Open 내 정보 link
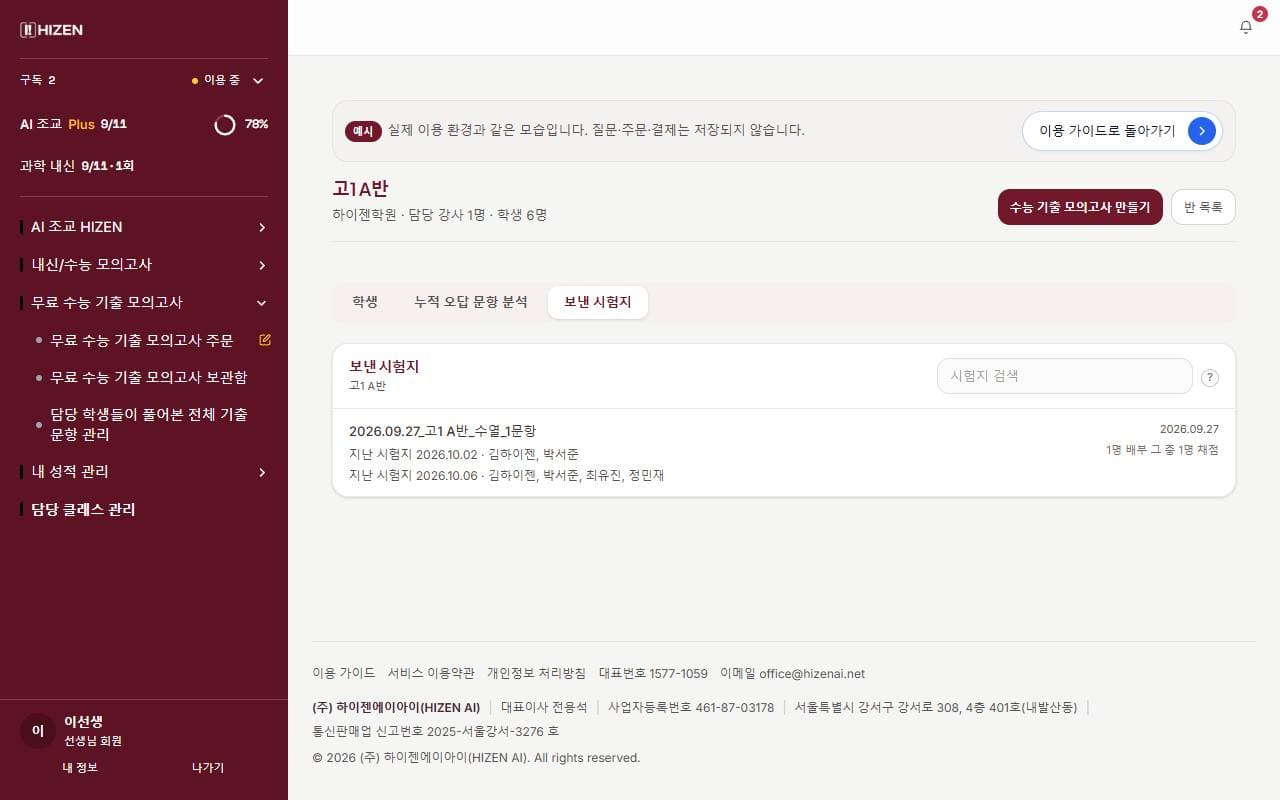Screen dimensions: 1280x800 (80, 767)
